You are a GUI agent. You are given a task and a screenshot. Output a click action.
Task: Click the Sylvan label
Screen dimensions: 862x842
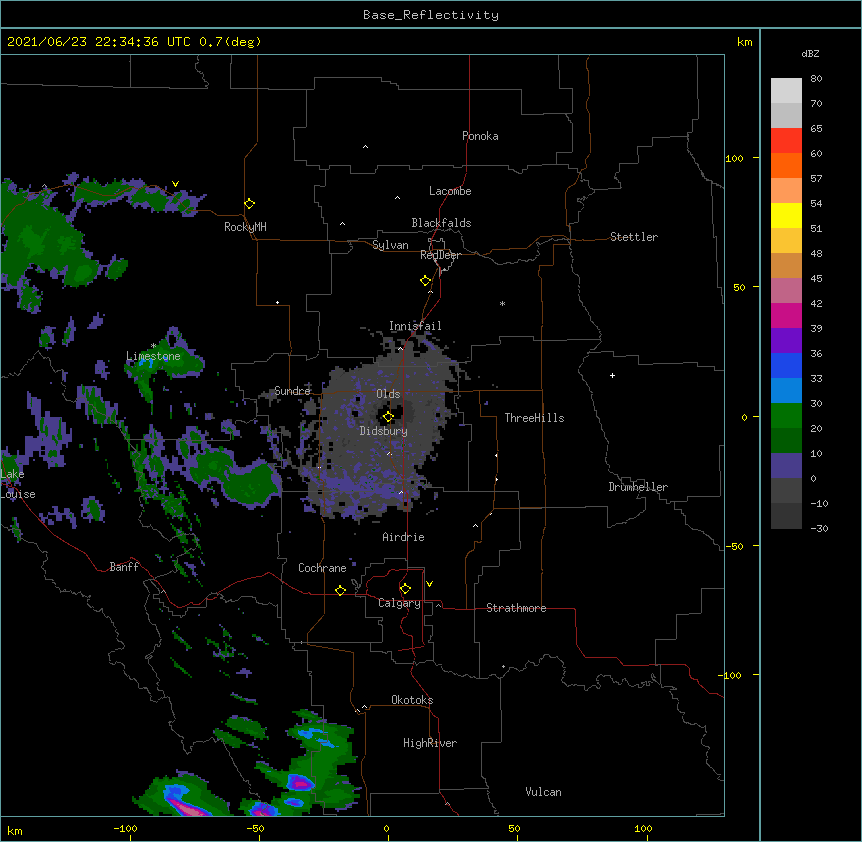pyautogui.click(x=390, y=245)
